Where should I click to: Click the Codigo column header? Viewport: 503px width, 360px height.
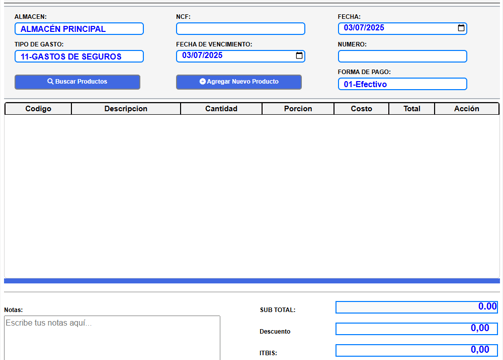[38, 109]
